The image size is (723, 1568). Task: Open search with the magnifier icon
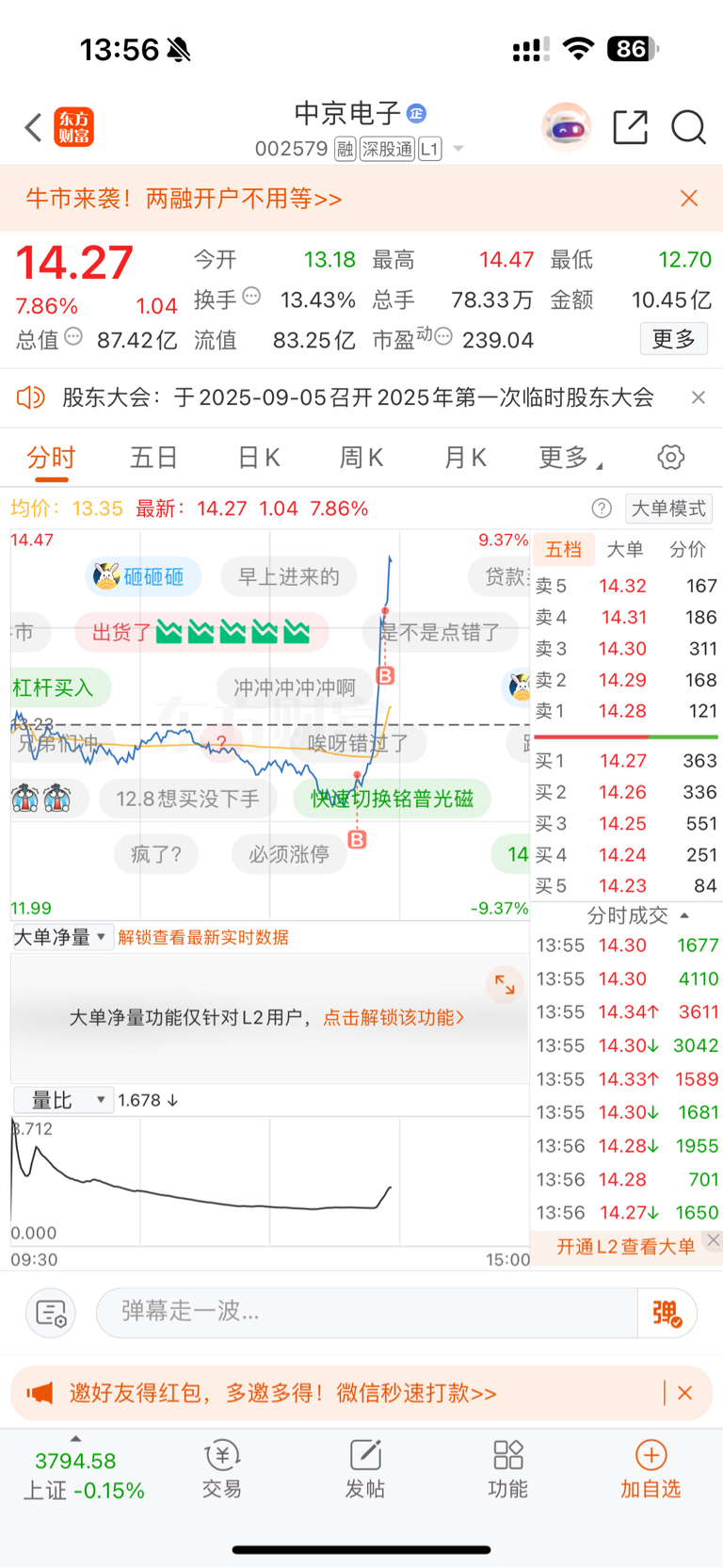[688, 127]
